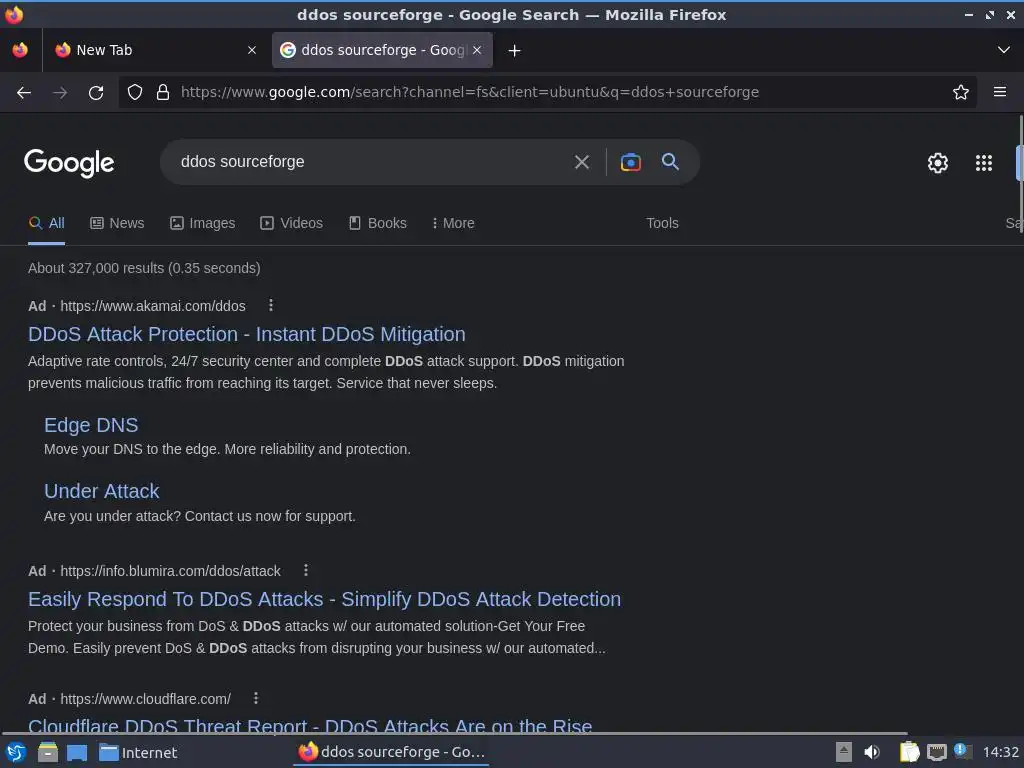
Task: Open DDoS Attack Protection Akamai link
Action: point(246,334)
